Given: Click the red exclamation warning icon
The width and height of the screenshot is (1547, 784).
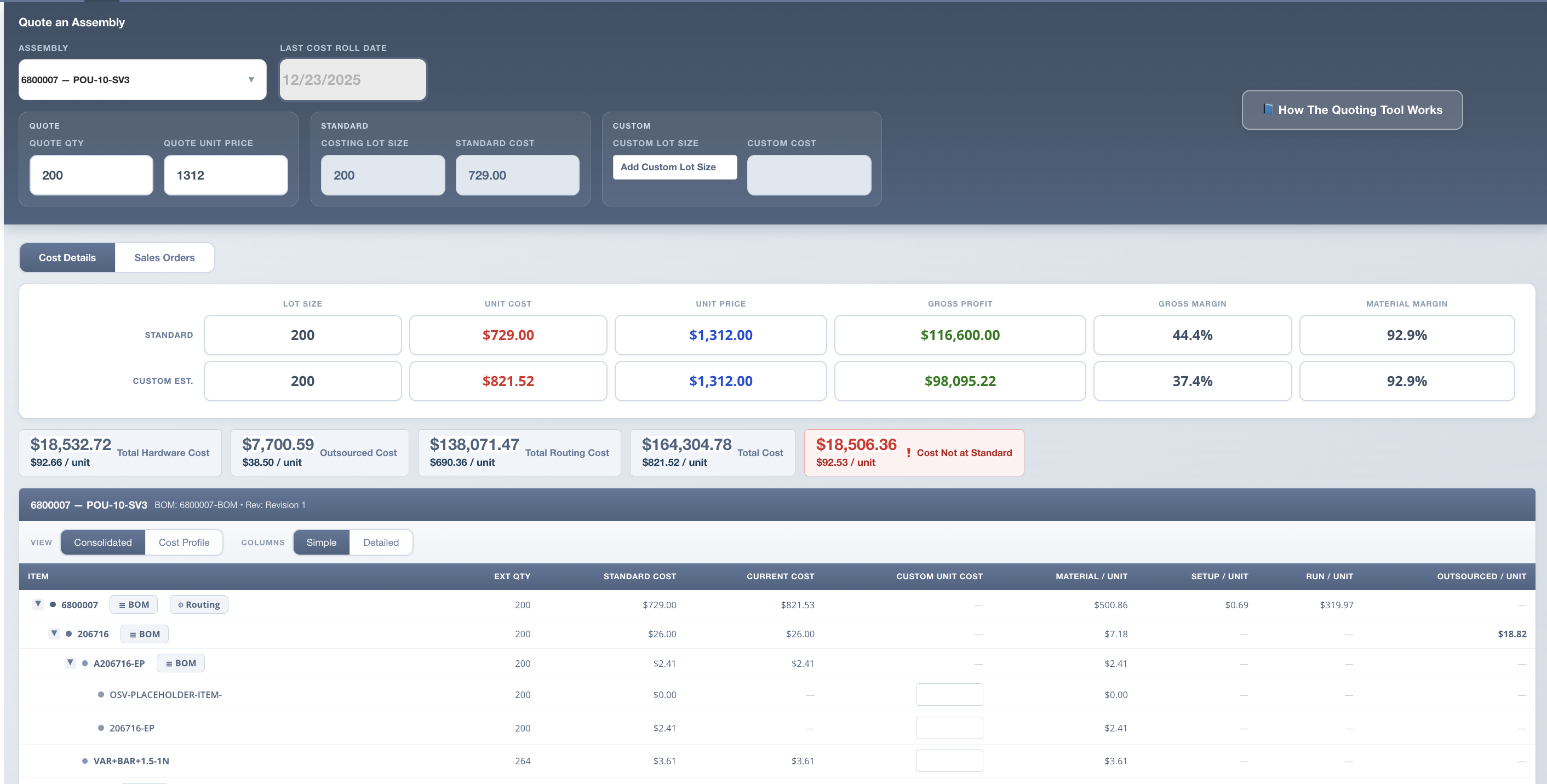Looking at the screenshot, I should (x=908, y=453).
